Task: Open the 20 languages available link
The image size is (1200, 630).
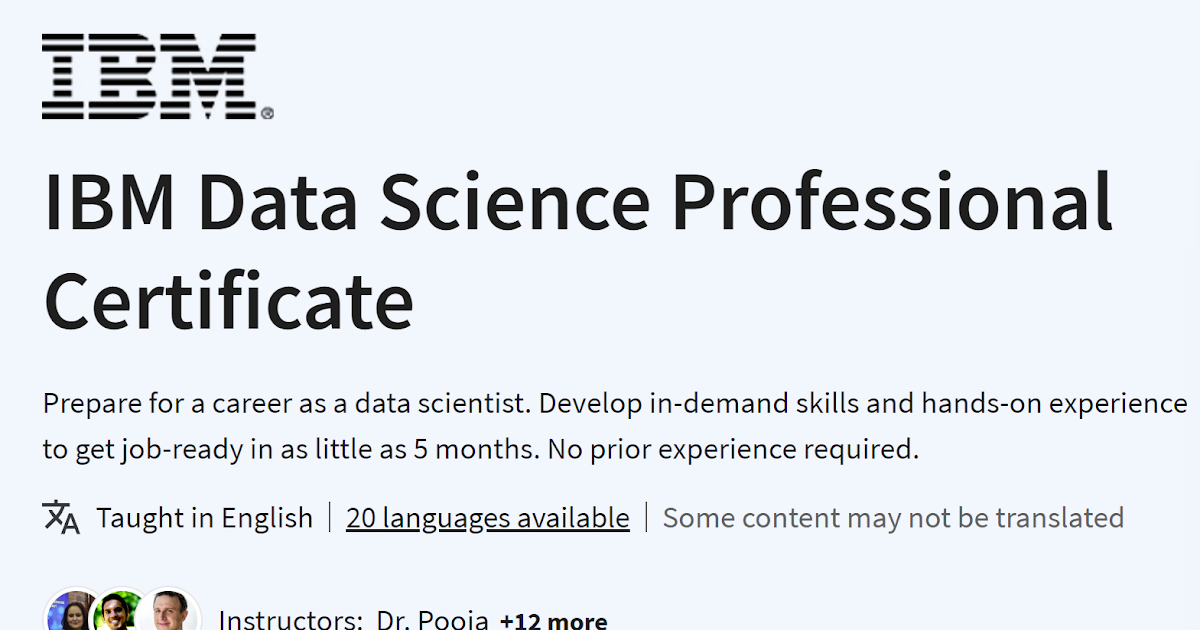Action: 488,518
